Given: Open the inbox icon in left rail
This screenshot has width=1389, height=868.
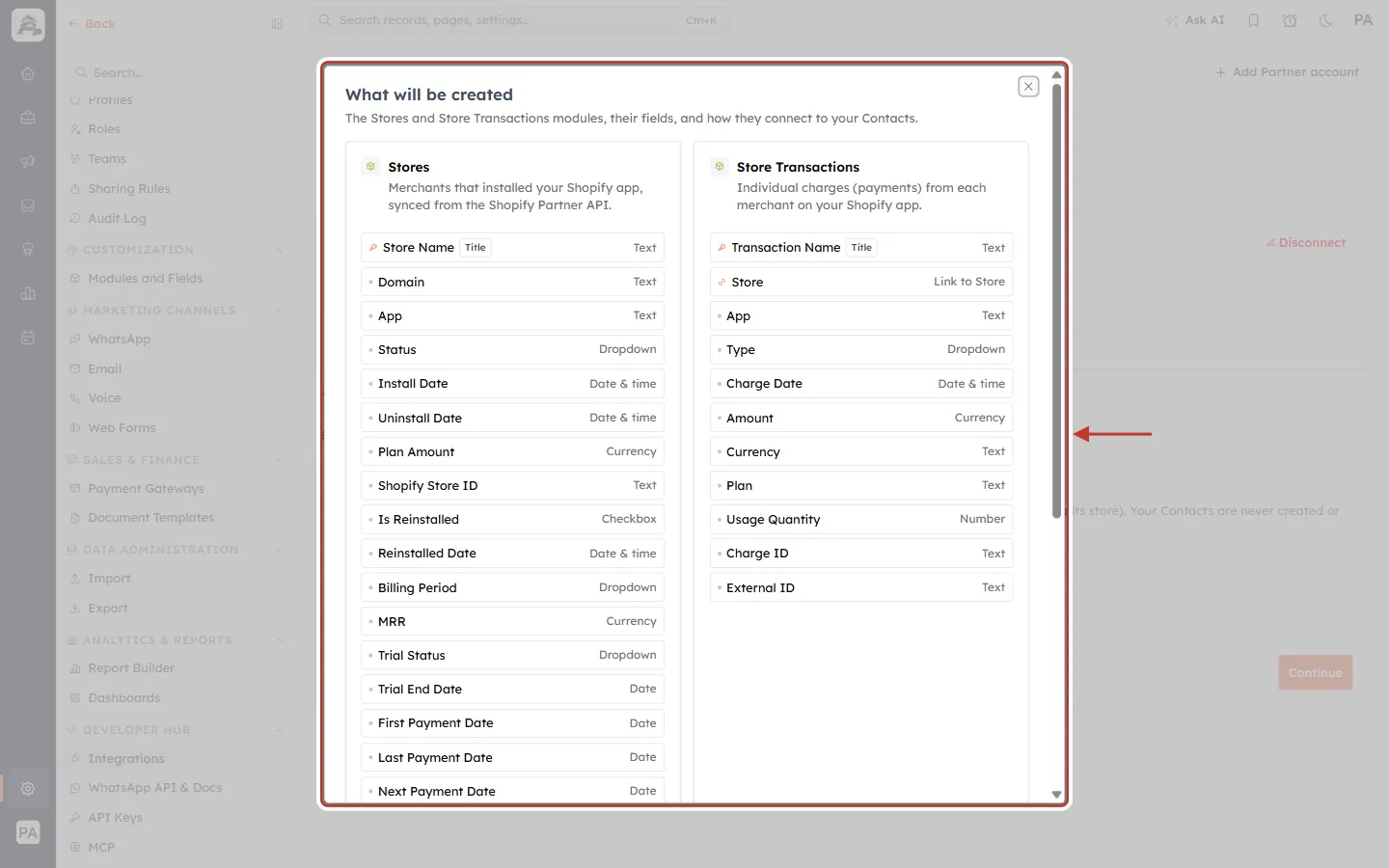Looking at the screenshot, I should click(x=28, y=205).
